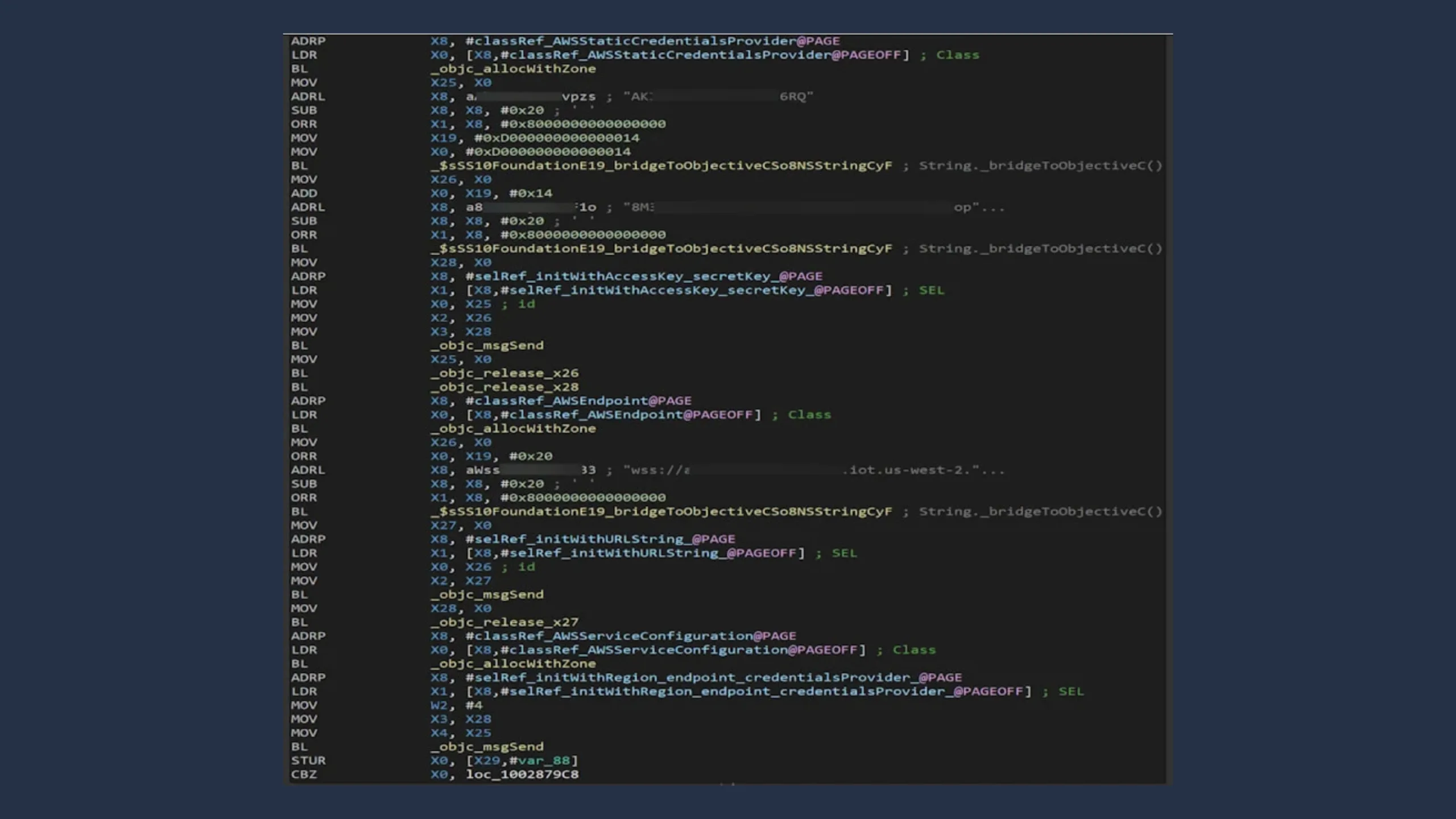
Task: Select operand X2, X26
Action: tap(461, 318)
